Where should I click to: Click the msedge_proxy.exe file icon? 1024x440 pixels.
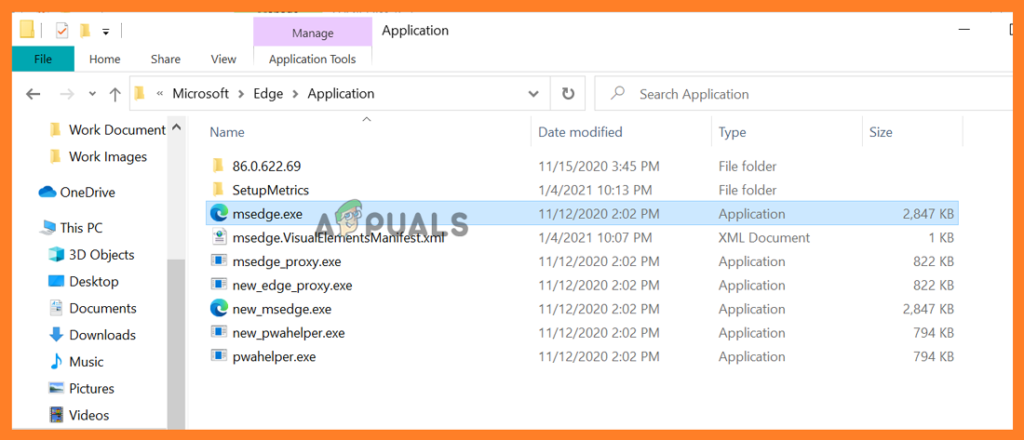pos(219,261)
